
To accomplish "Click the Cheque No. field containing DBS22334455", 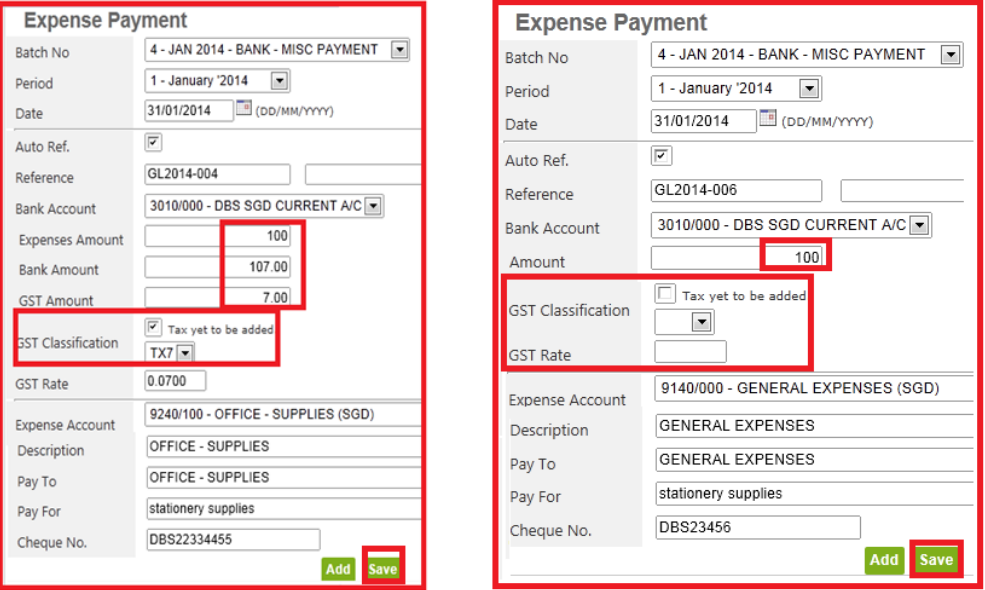I will coord(232,540).
